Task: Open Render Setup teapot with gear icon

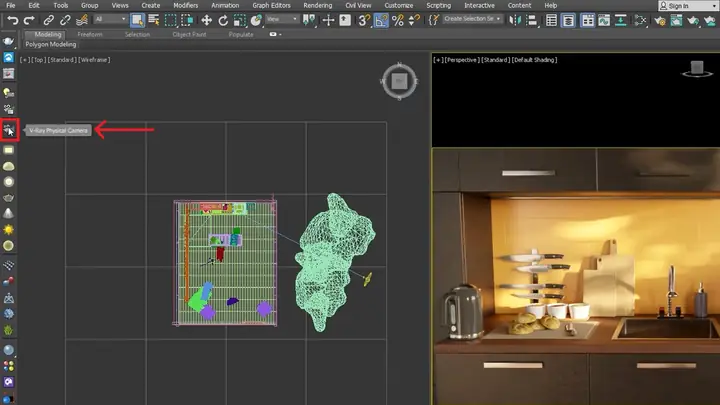Action: click(659, 20)
